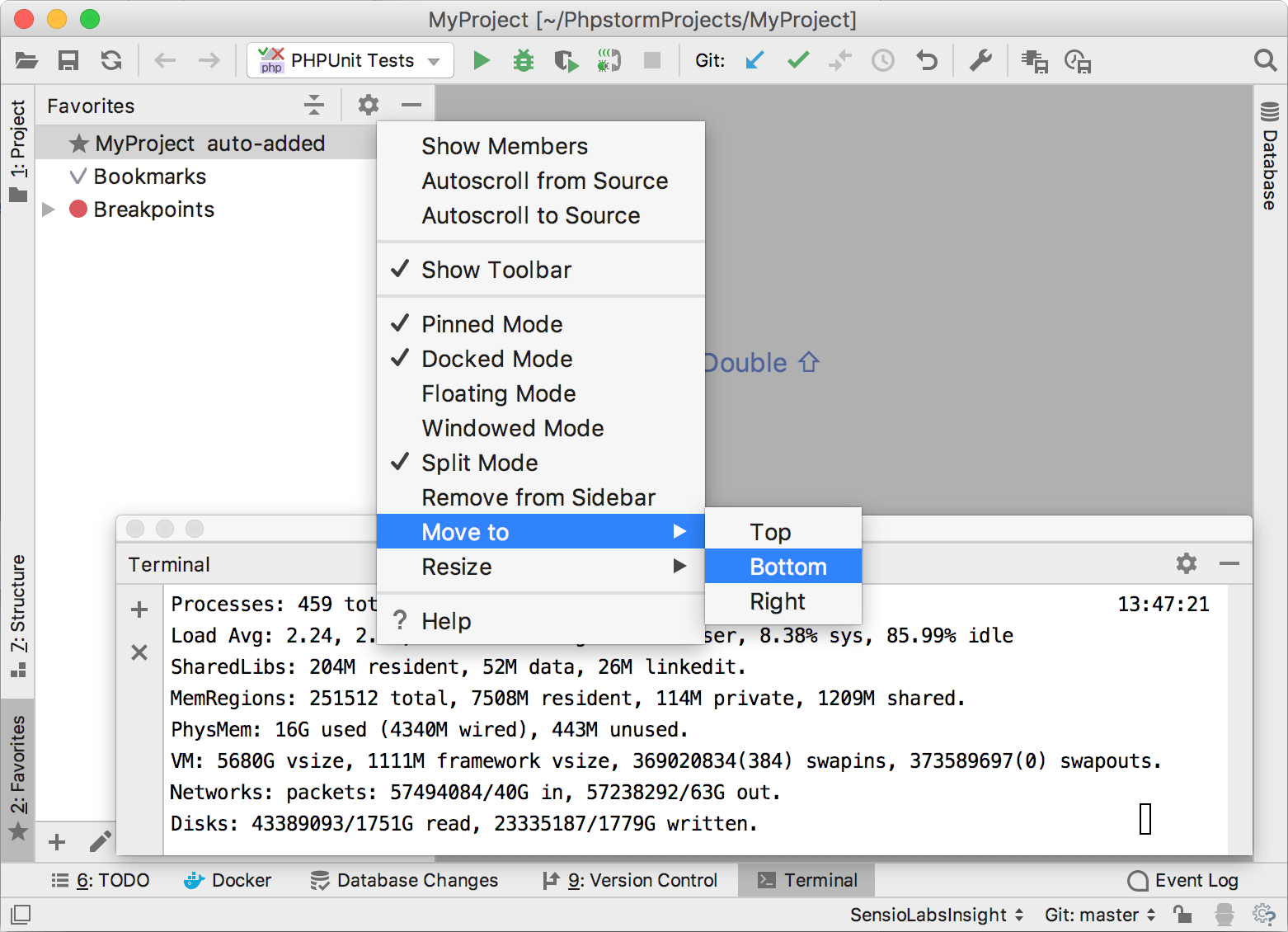Click Git update project arrow
Image resolution: width=1288 pixels, height=932 pixels.
[754, 60]
